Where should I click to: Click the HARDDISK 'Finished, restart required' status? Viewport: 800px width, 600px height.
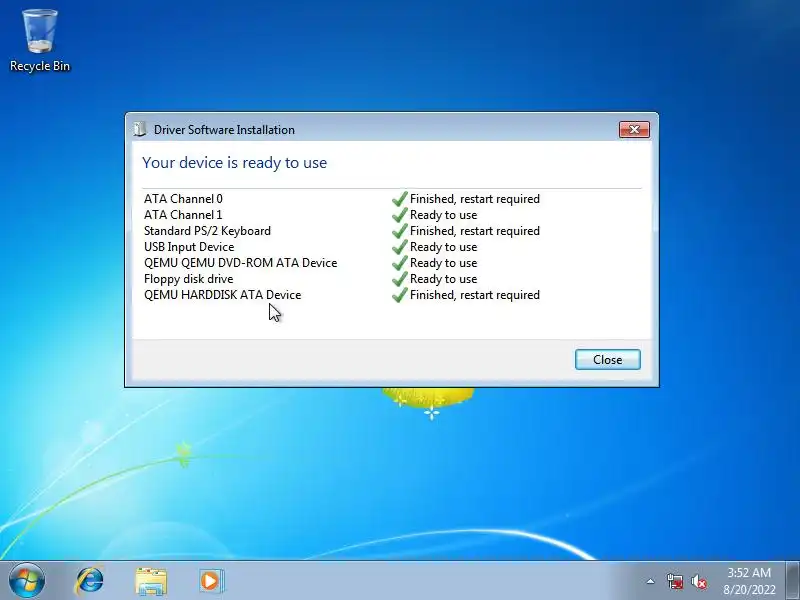[x=474, y=295]
